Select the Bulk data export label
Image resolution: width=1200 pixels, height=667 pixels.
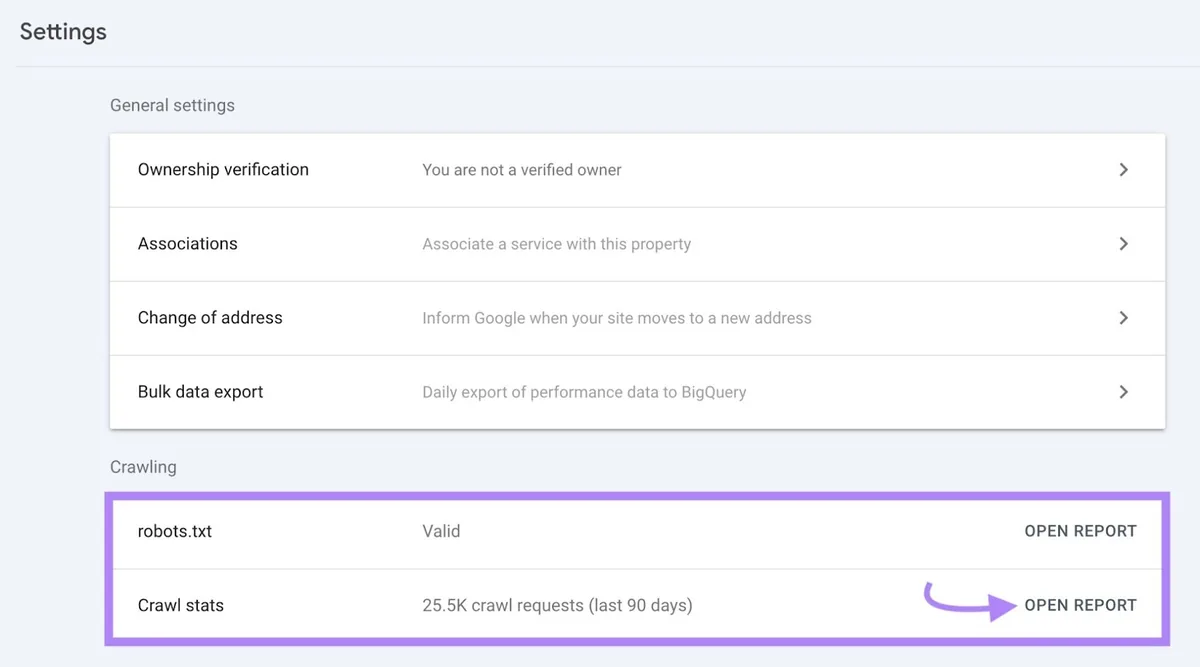pyautogui.click(x=201, y=392)
